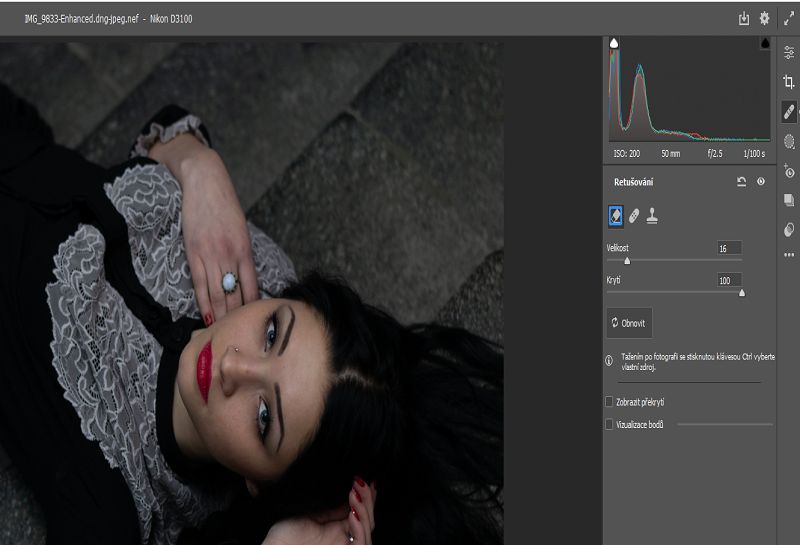This screenshot has height=545, width=800.
Task: Choose the content-aware eraser retouch mode
Action: pyautogui.click(x=614, y=215)
